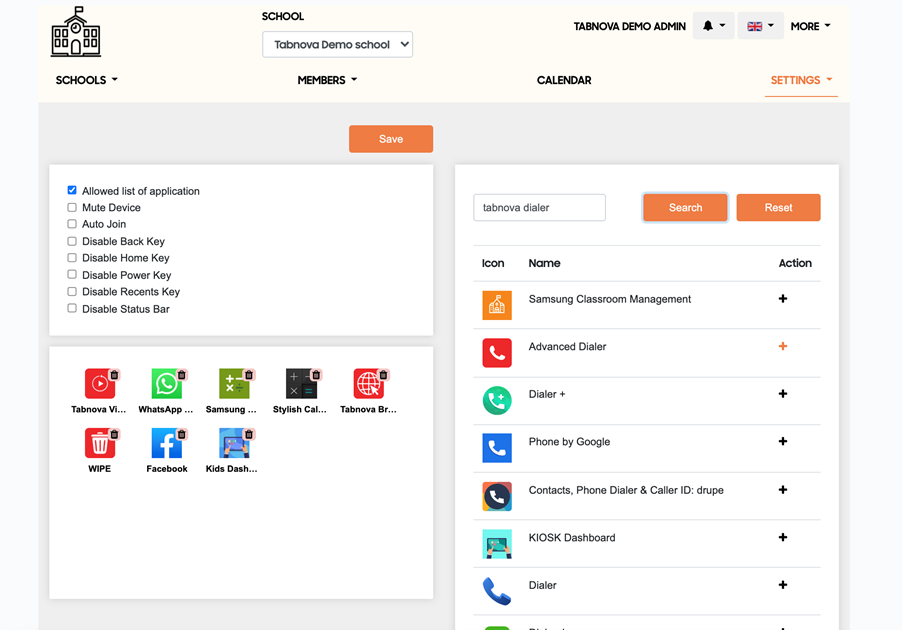Add Phone by Google with plus icon
Screen dimensions: 902x630
[x=783, y=441]
